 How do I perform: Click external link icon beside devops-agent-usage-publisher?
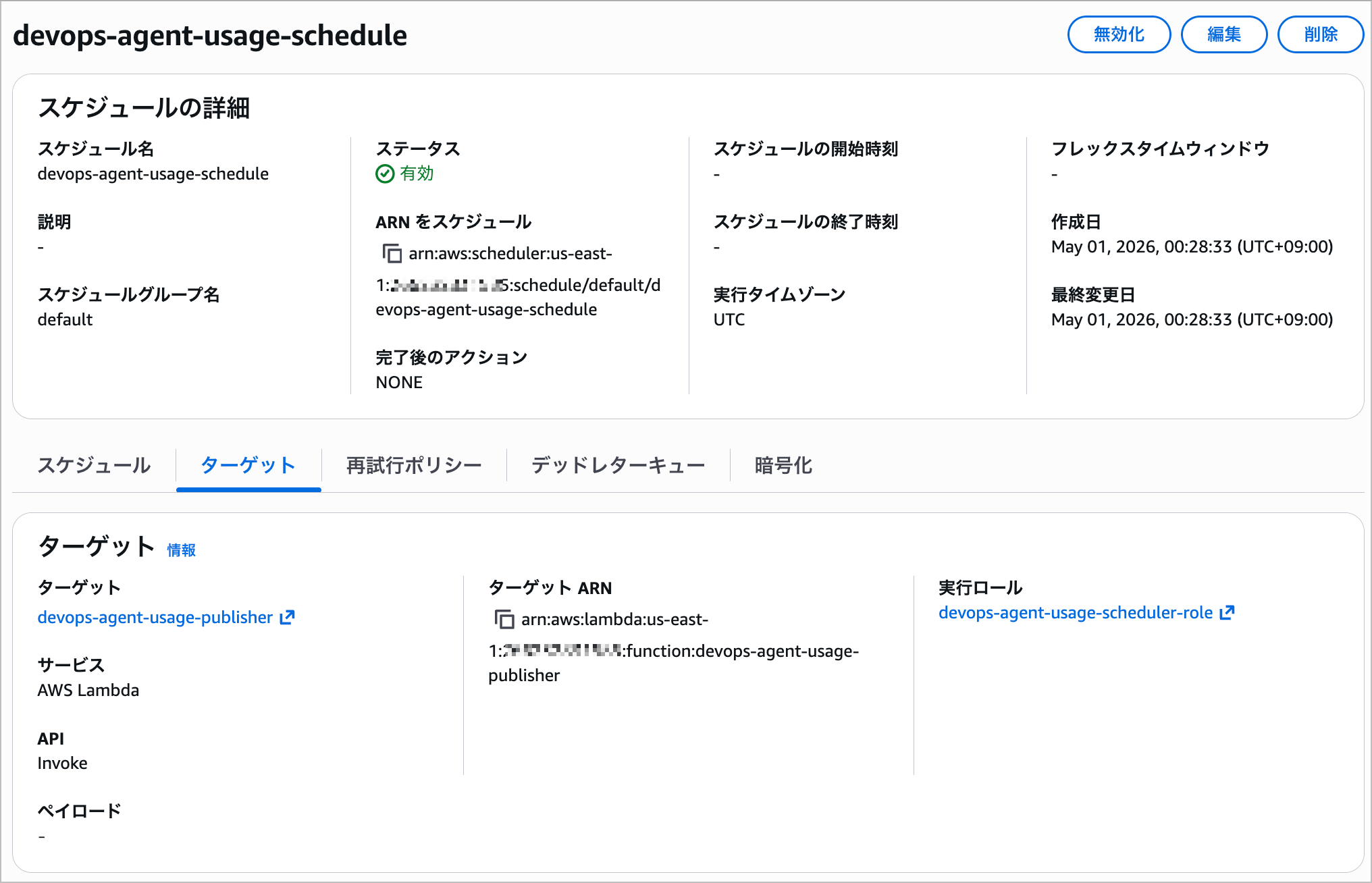(x=288, y=617)
